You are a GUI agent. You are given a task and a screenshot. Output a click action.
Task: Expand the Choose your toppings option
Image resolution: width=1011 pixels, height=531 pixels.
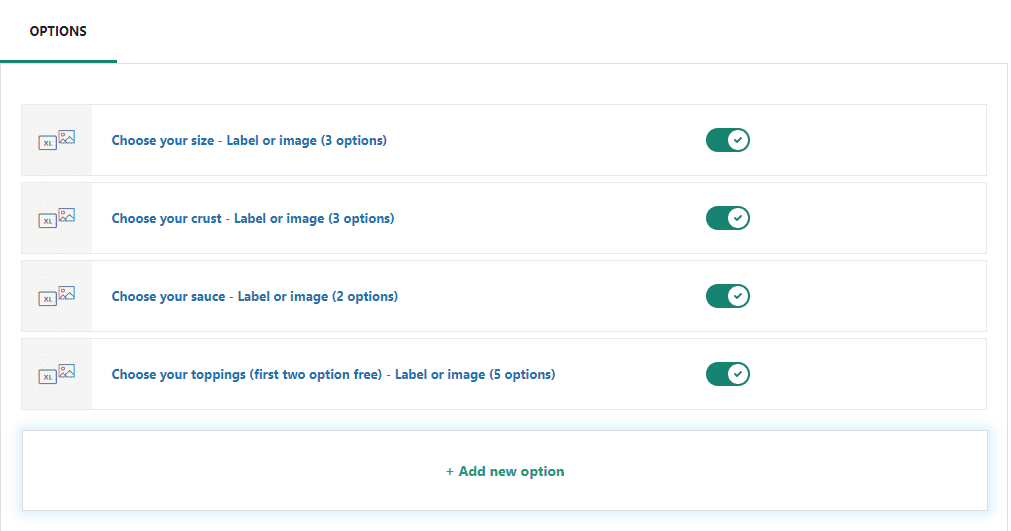coord(333,374)
